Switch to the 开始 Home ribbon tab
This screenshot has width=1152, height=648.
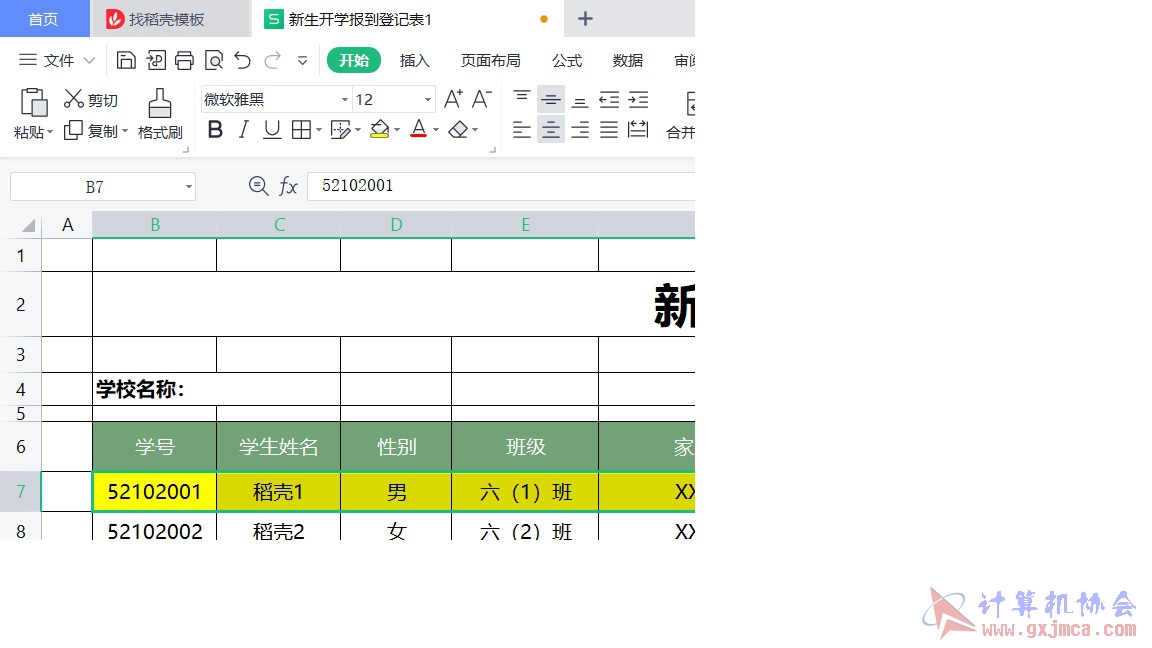353,60
